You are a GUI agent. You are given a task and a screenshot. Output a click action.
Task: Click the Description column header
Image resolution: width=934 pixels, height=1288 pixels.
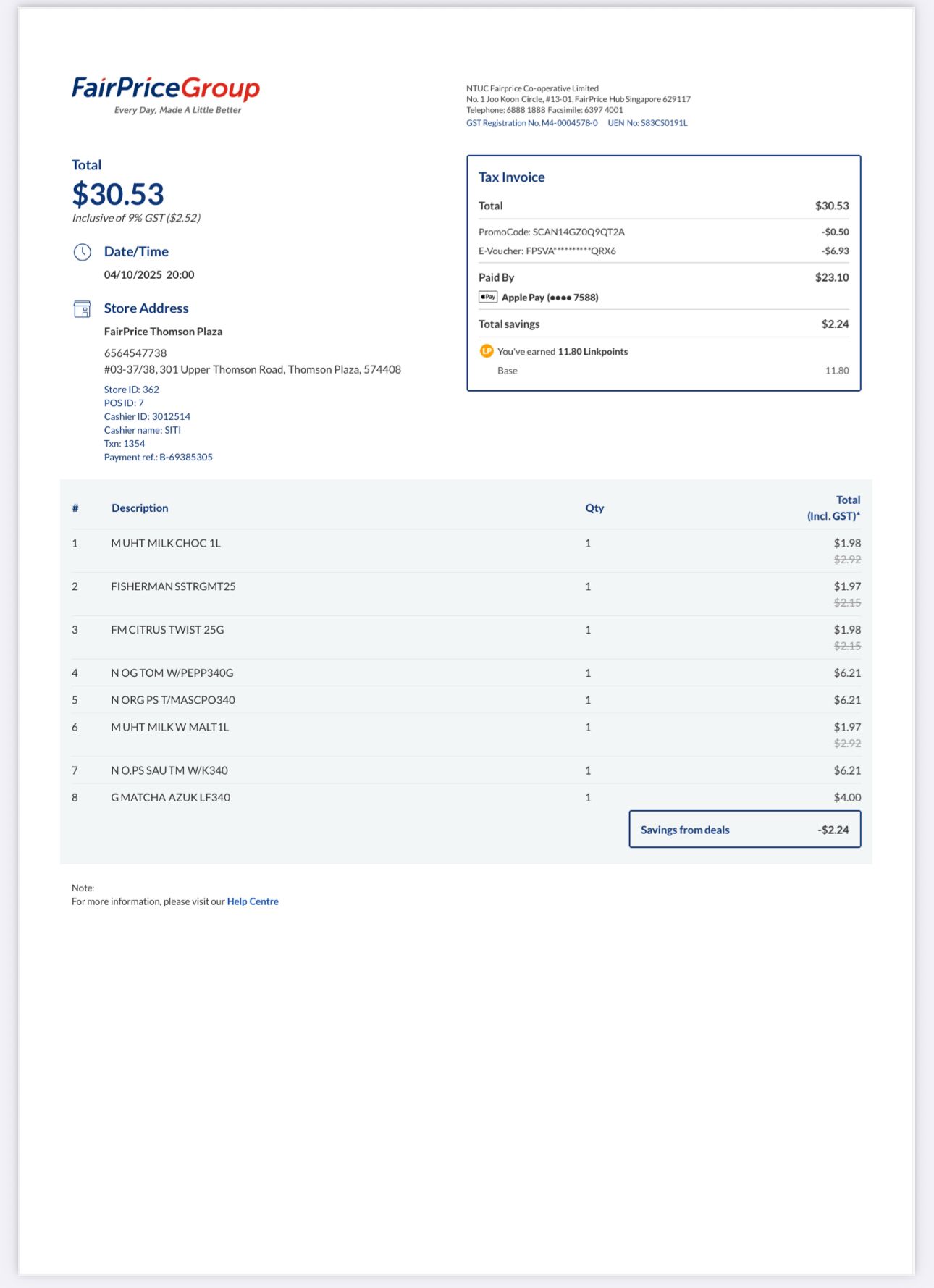point(140,508)
